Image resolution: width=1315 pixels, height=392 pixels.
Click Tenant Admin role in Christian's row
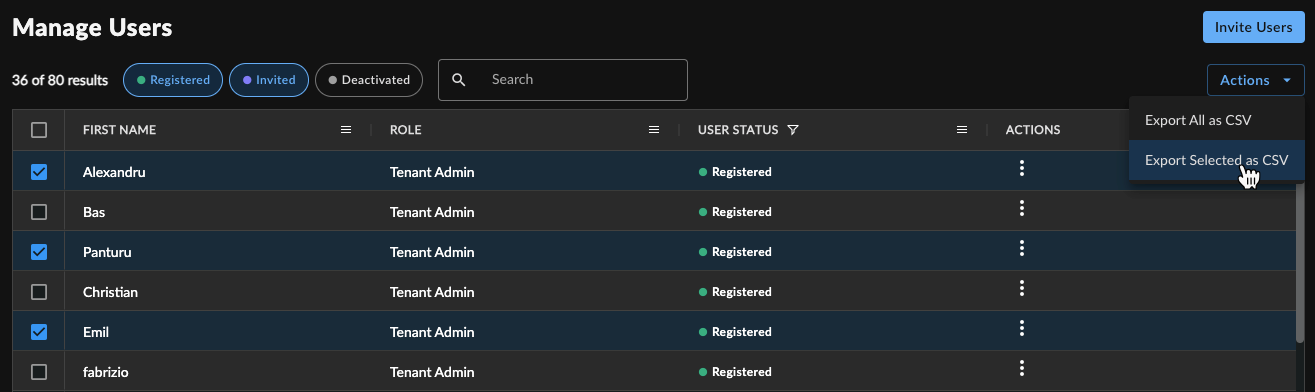[432, 292]
